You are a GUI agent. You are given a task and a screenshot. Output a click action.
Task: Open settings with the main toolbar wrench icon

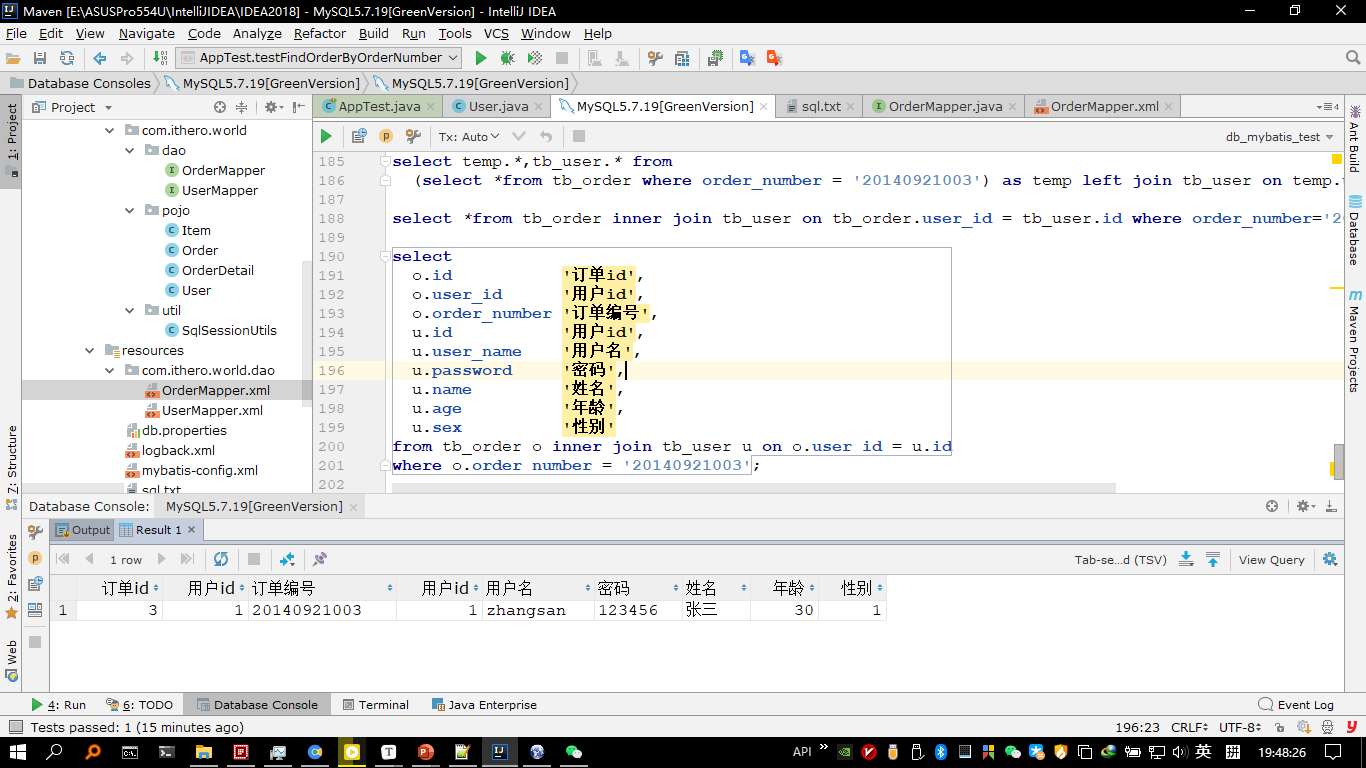point(655,58)
